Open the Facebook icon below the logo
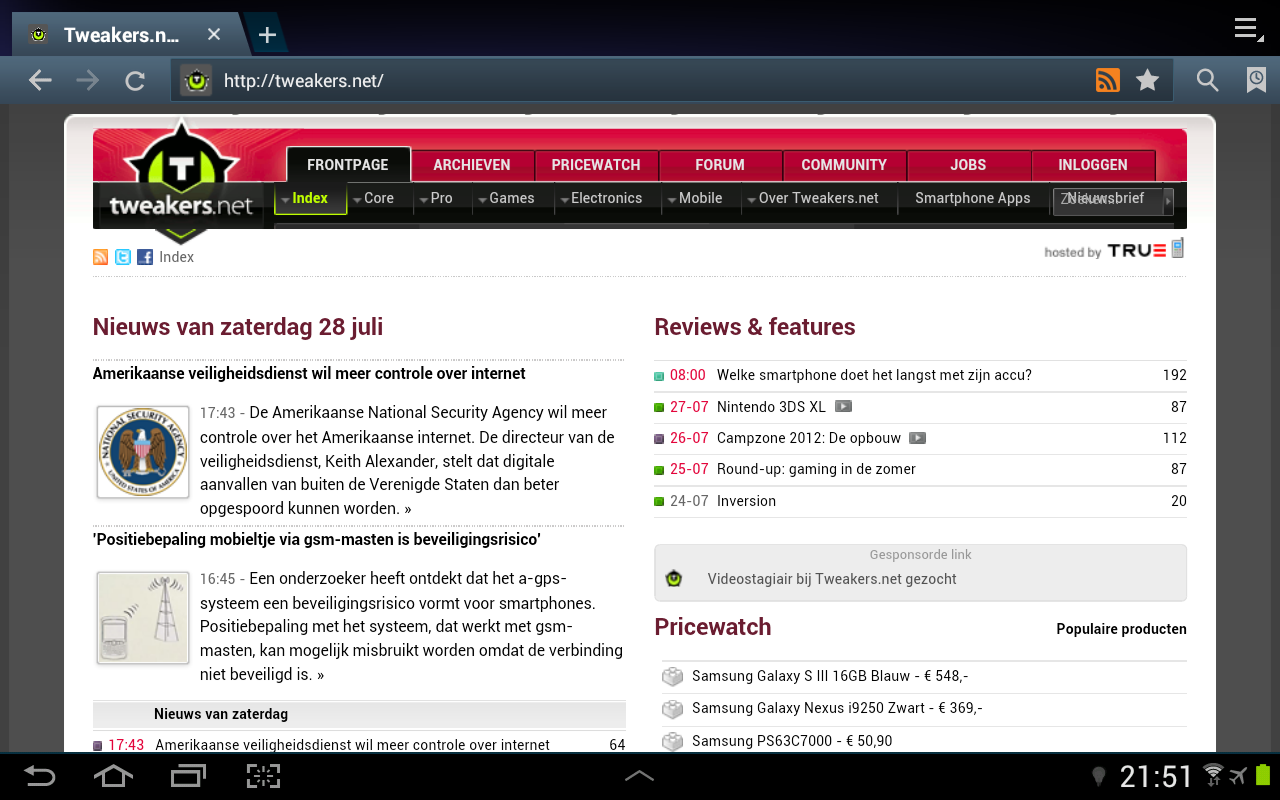The width and height of the screenshot is (1280, 800). click(145, 257)
